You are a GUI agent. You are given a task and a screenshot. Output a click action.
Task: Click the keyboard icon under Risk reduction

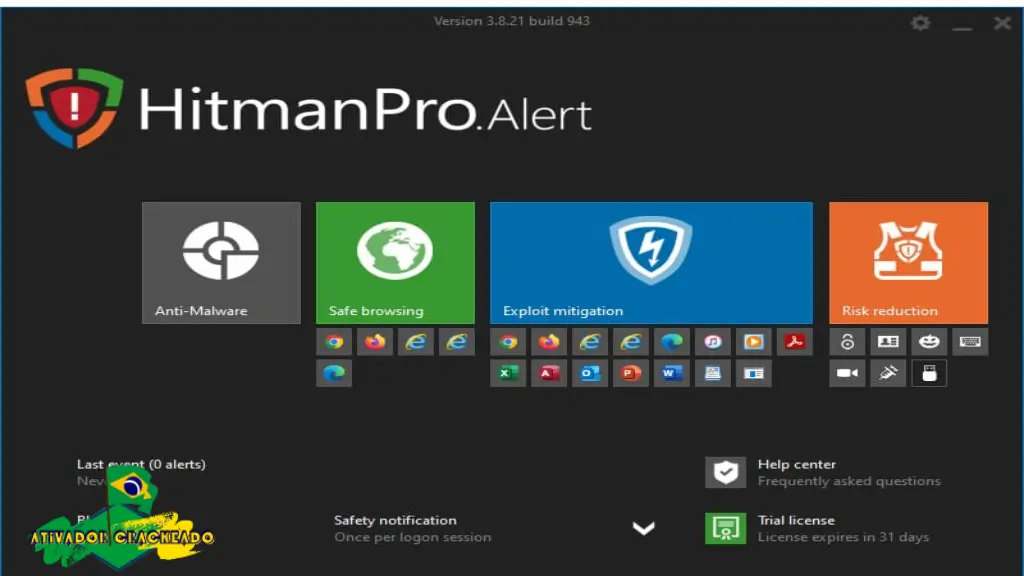coord(970,342)
